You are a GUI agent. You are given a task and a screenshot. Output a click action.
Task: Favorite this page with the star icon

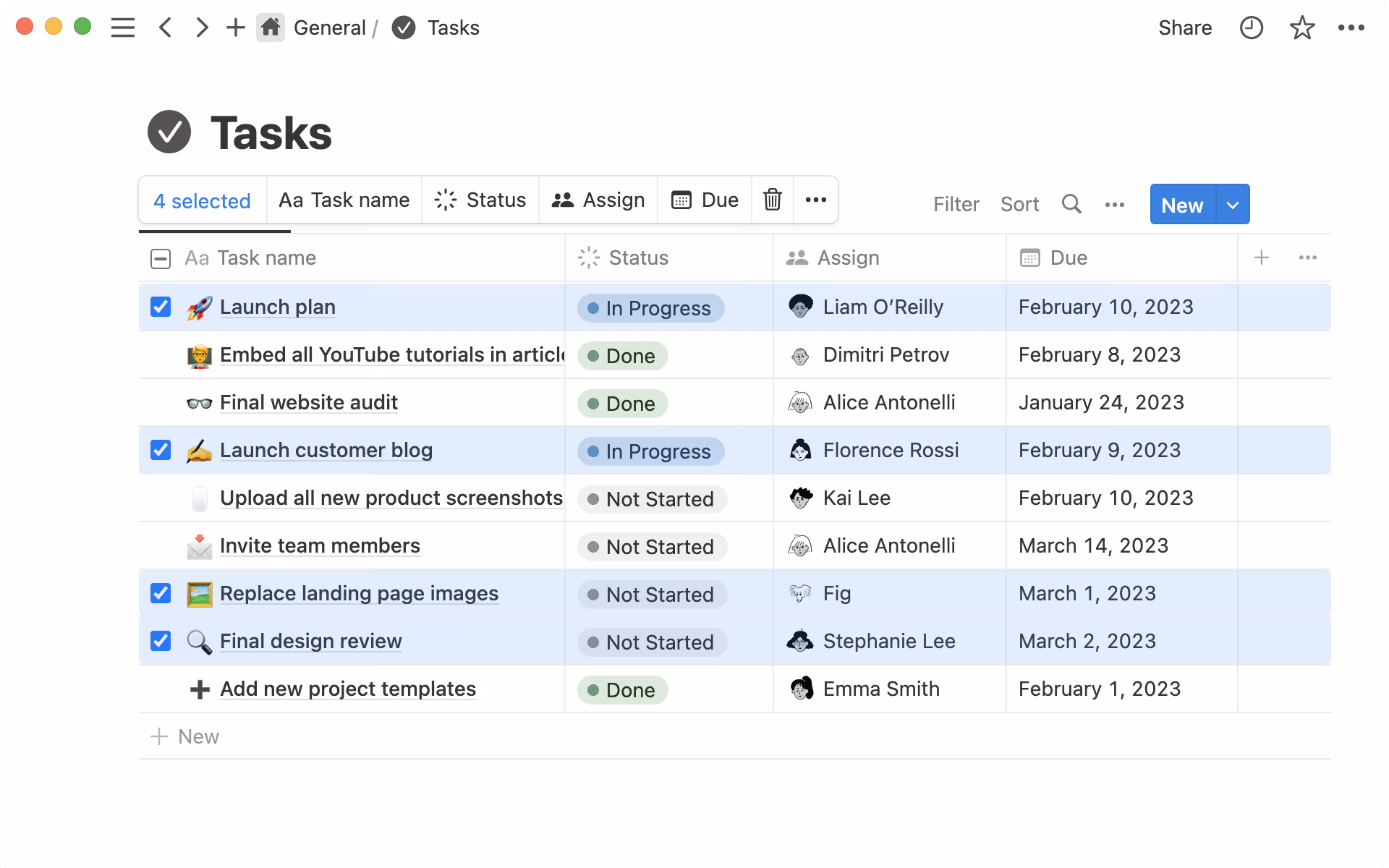1301,27
